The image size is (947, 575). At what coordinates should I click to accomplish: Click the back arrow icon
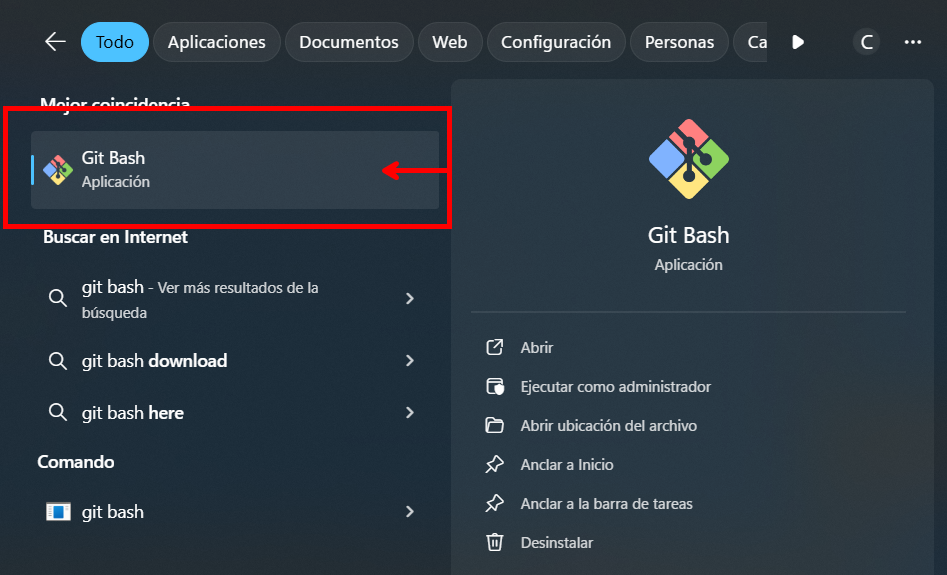click(x=55, y=42)
